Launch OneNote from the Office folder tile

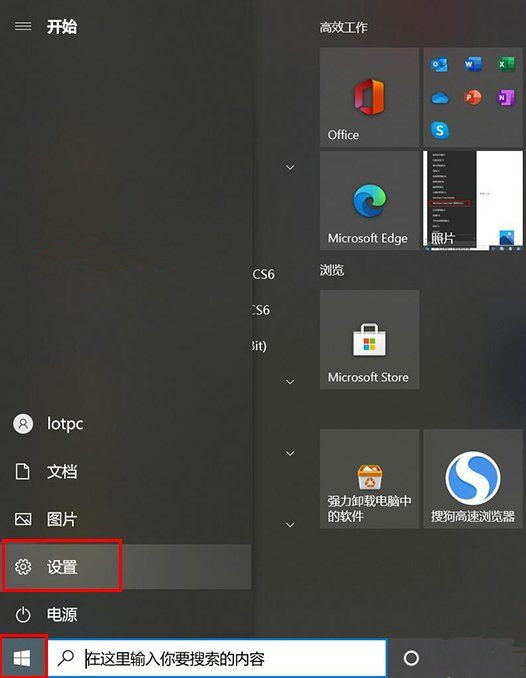click(506, 98)
